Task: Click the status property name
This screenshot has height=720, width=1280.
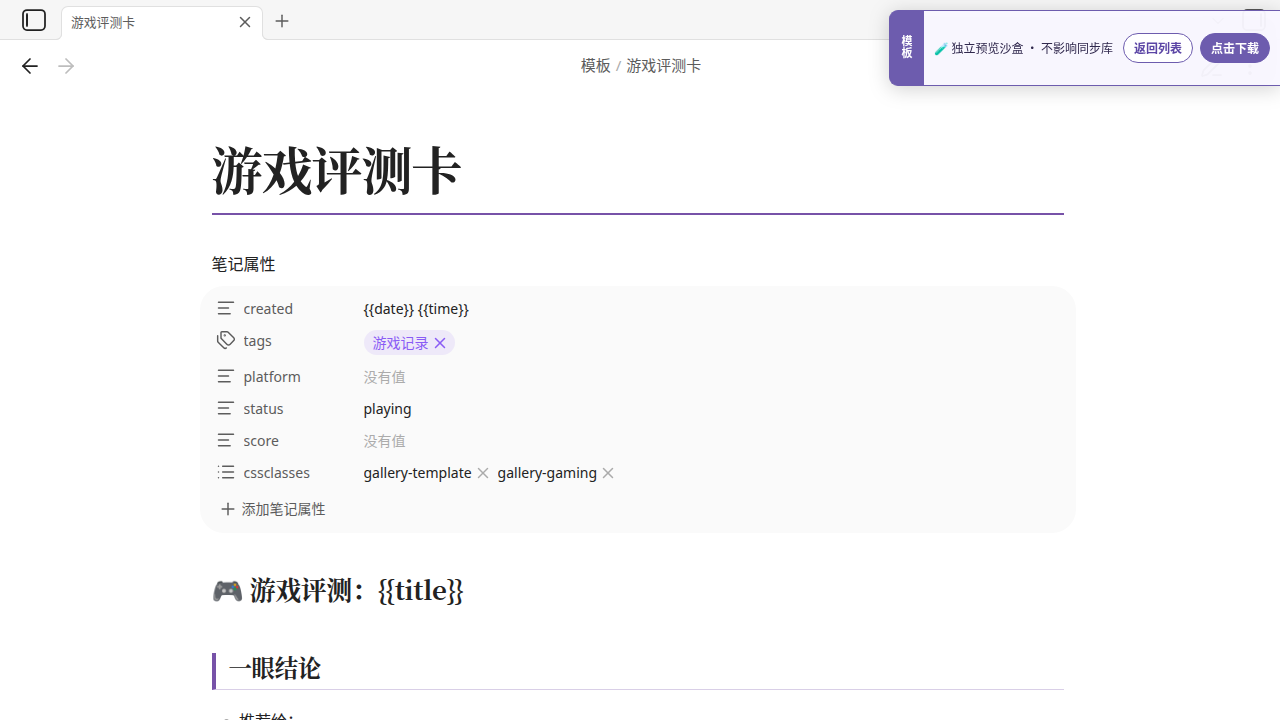Action: click(263, 409)
